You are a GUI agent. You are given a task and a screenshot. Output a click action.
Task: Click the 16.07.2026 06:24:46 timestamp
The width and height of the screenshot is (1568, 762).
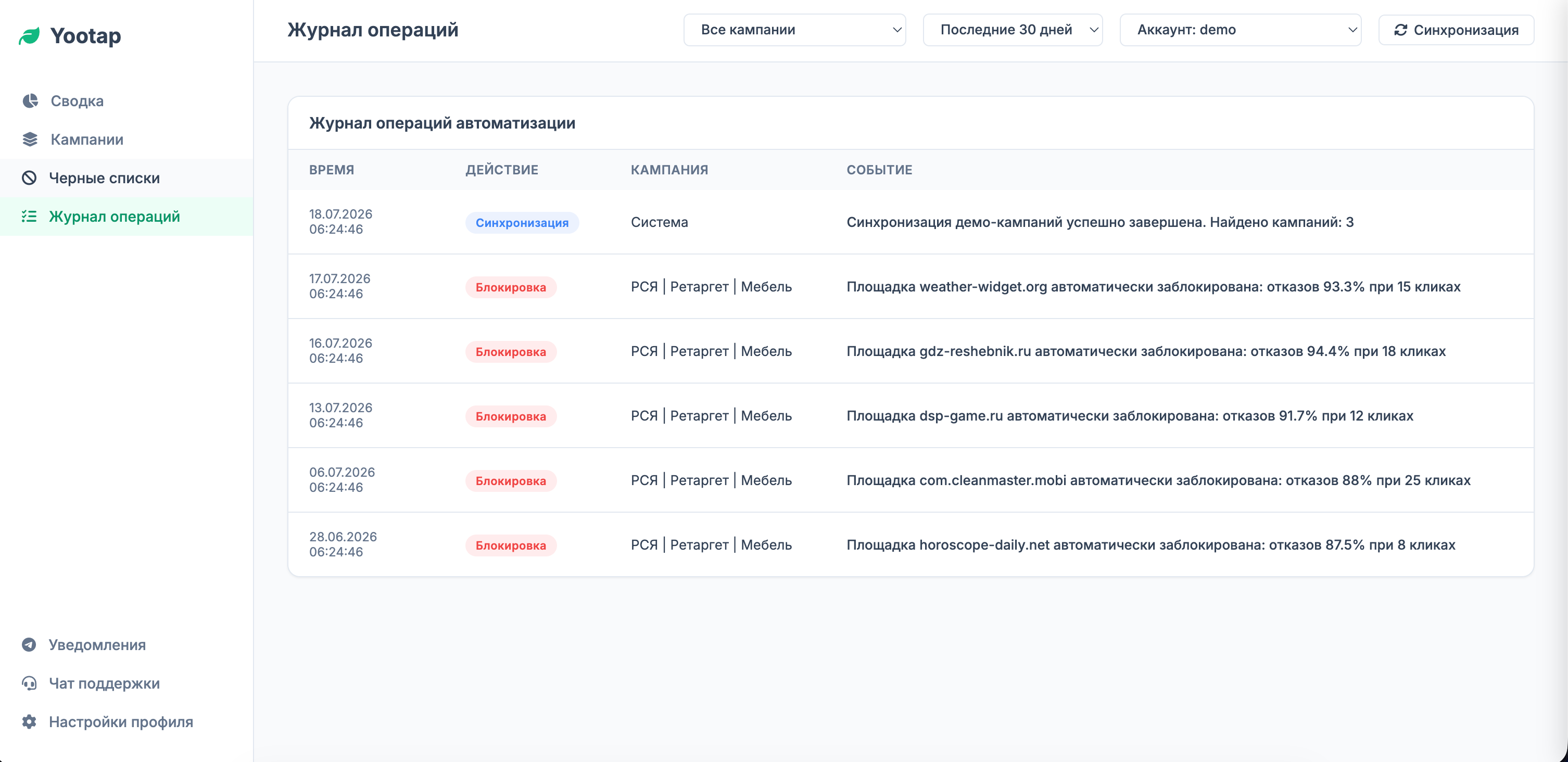pos(340,351)
